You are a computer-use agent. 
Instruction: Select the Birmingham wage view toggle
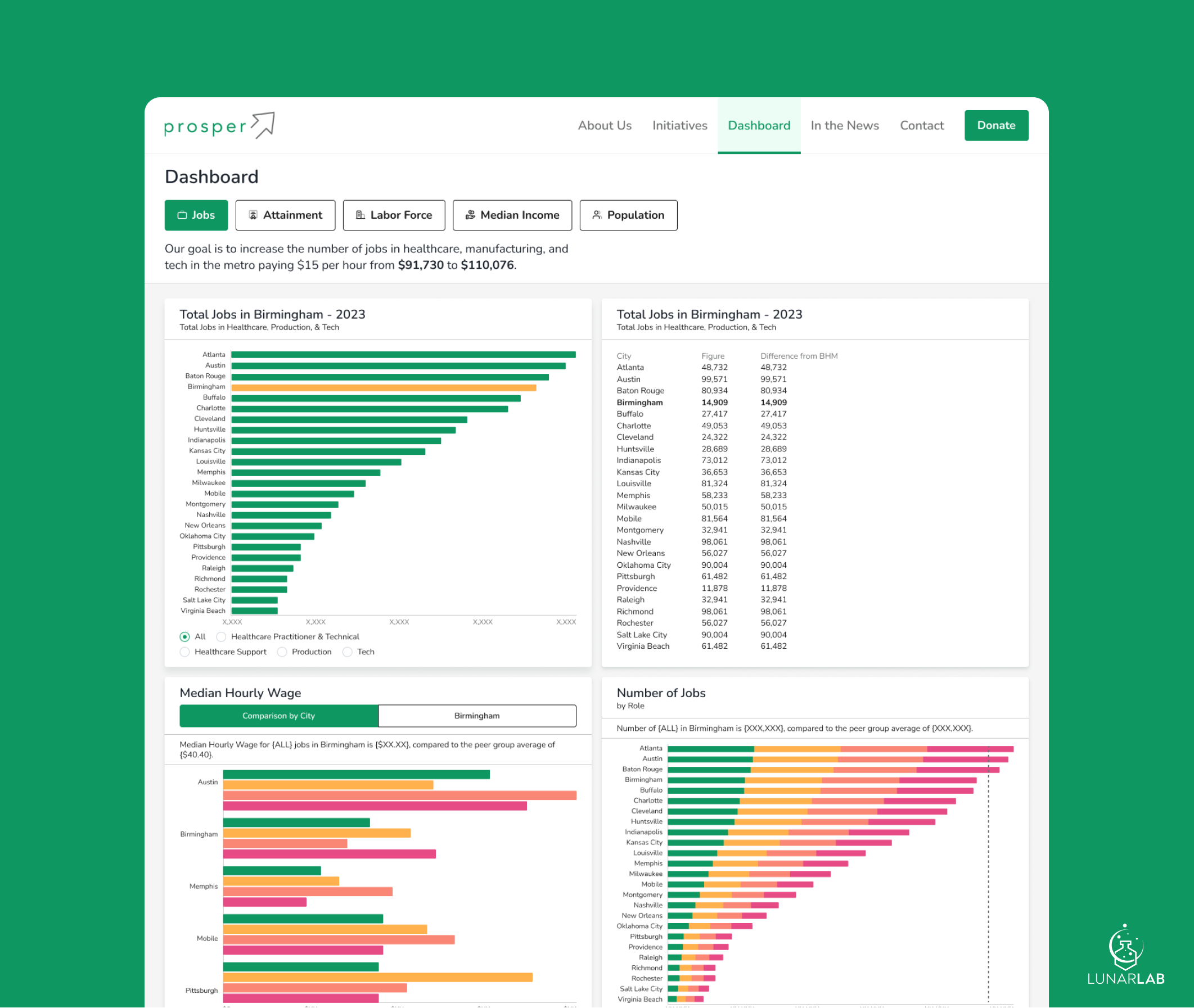[477, 716]
